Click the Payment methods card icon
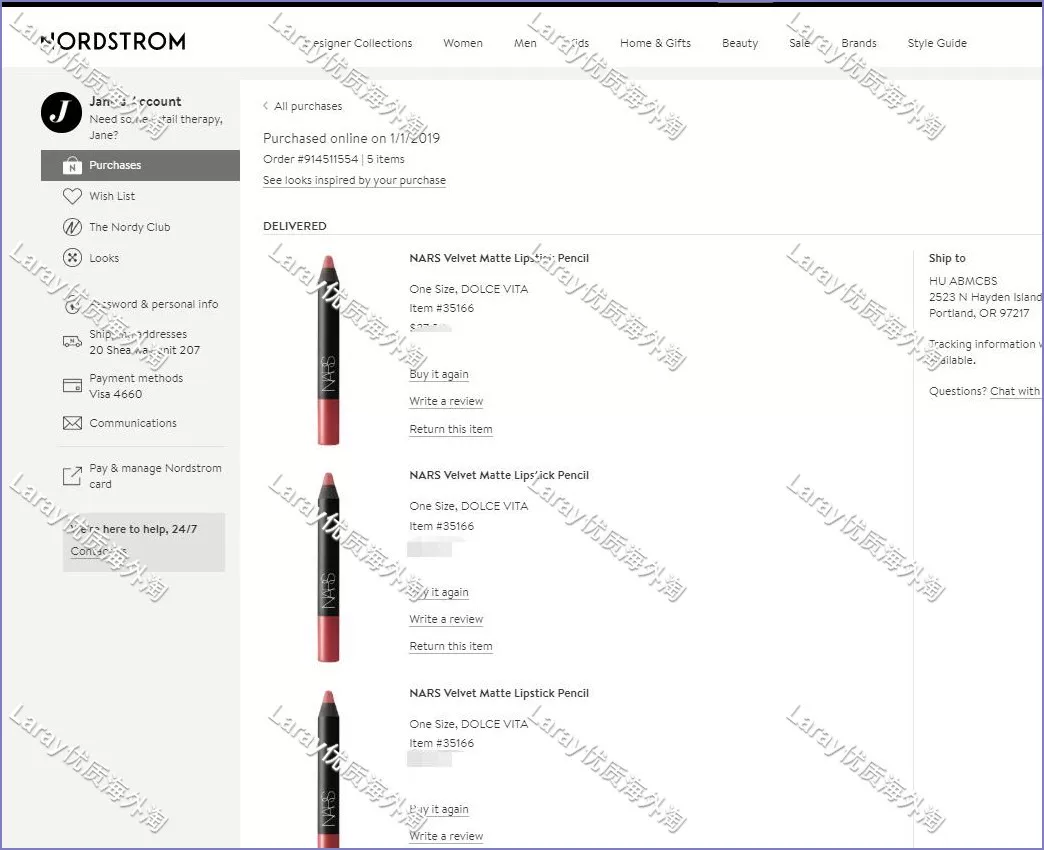 (x=72, y=385)
